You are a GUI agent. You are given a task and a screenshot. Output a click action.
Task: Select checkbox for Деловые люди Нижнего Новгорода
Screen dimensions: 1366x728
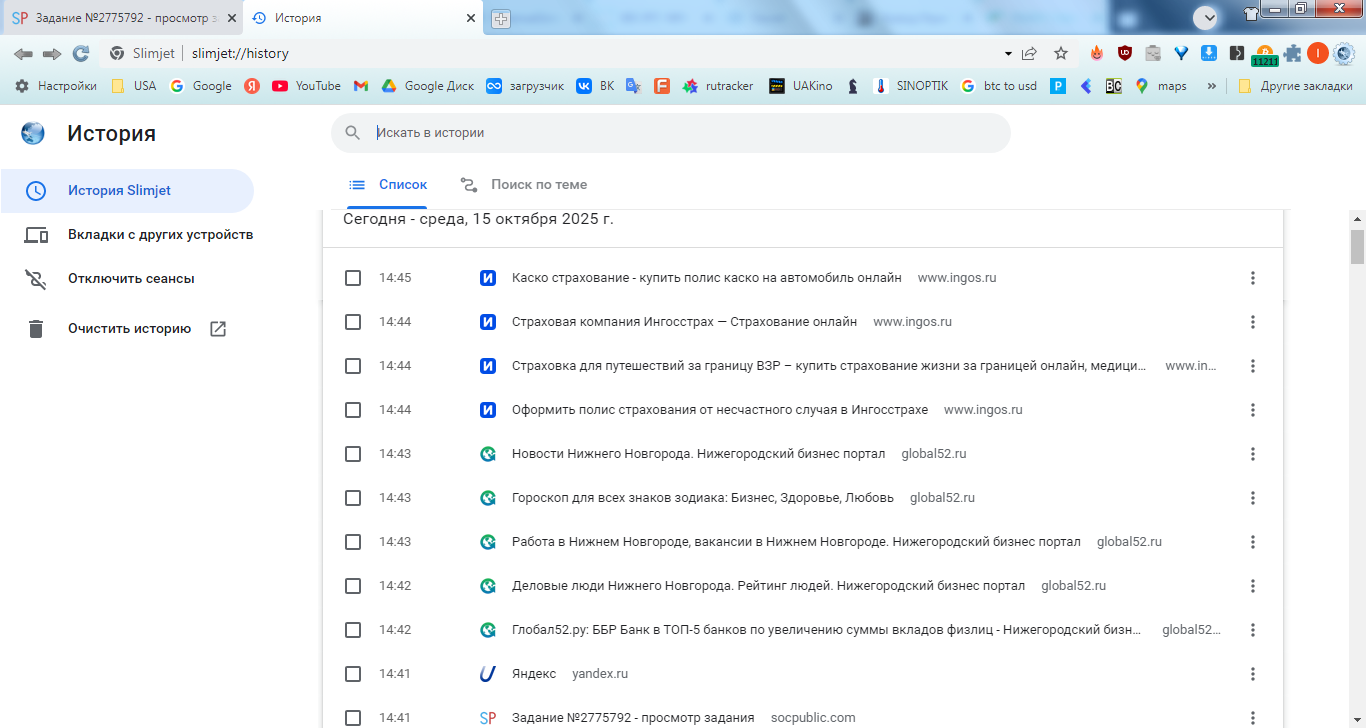click(353, 586)
